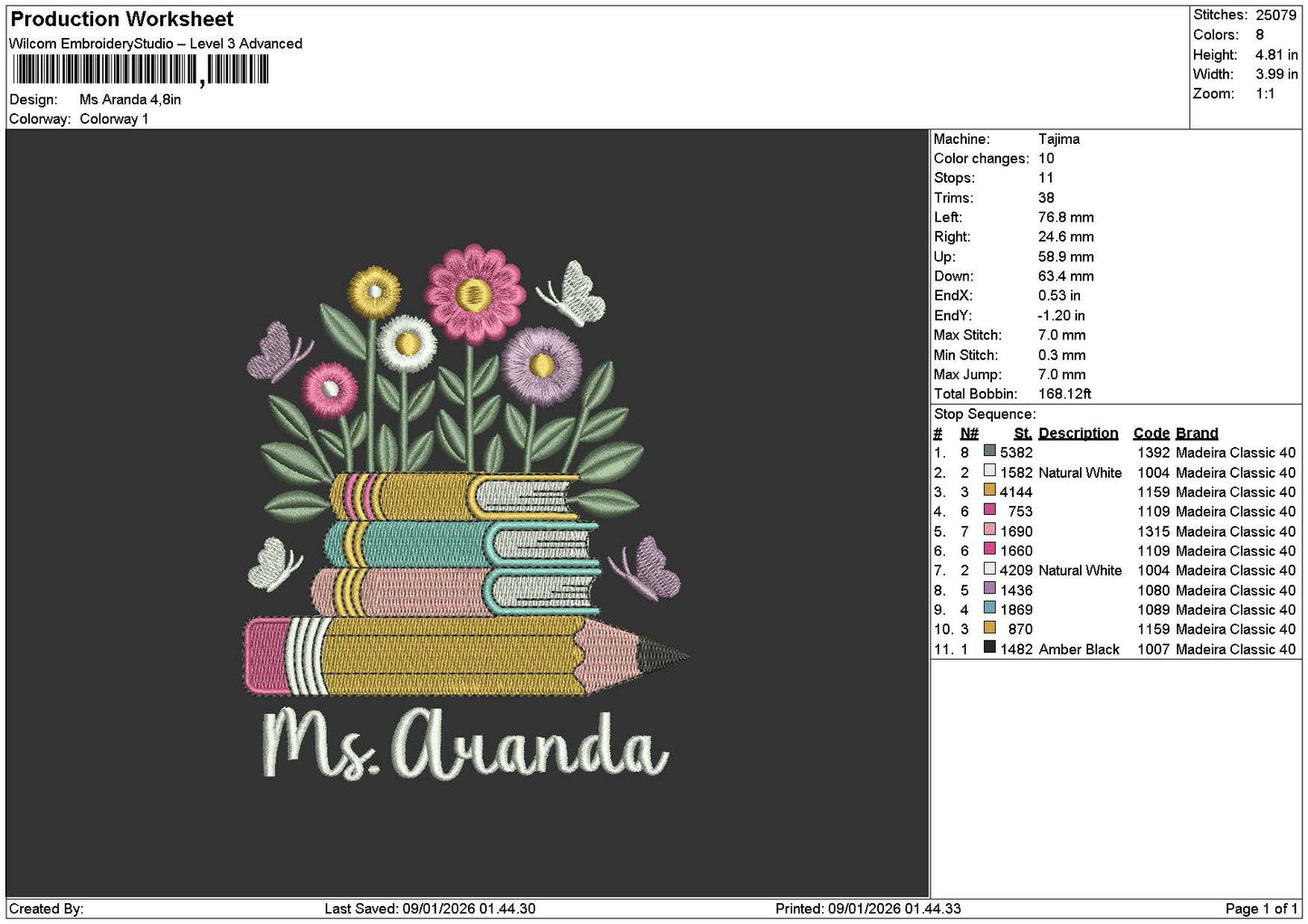Click the Colors value 8
The width and height of the screenshot is (1308, 924).
(x=1260, y=34)
